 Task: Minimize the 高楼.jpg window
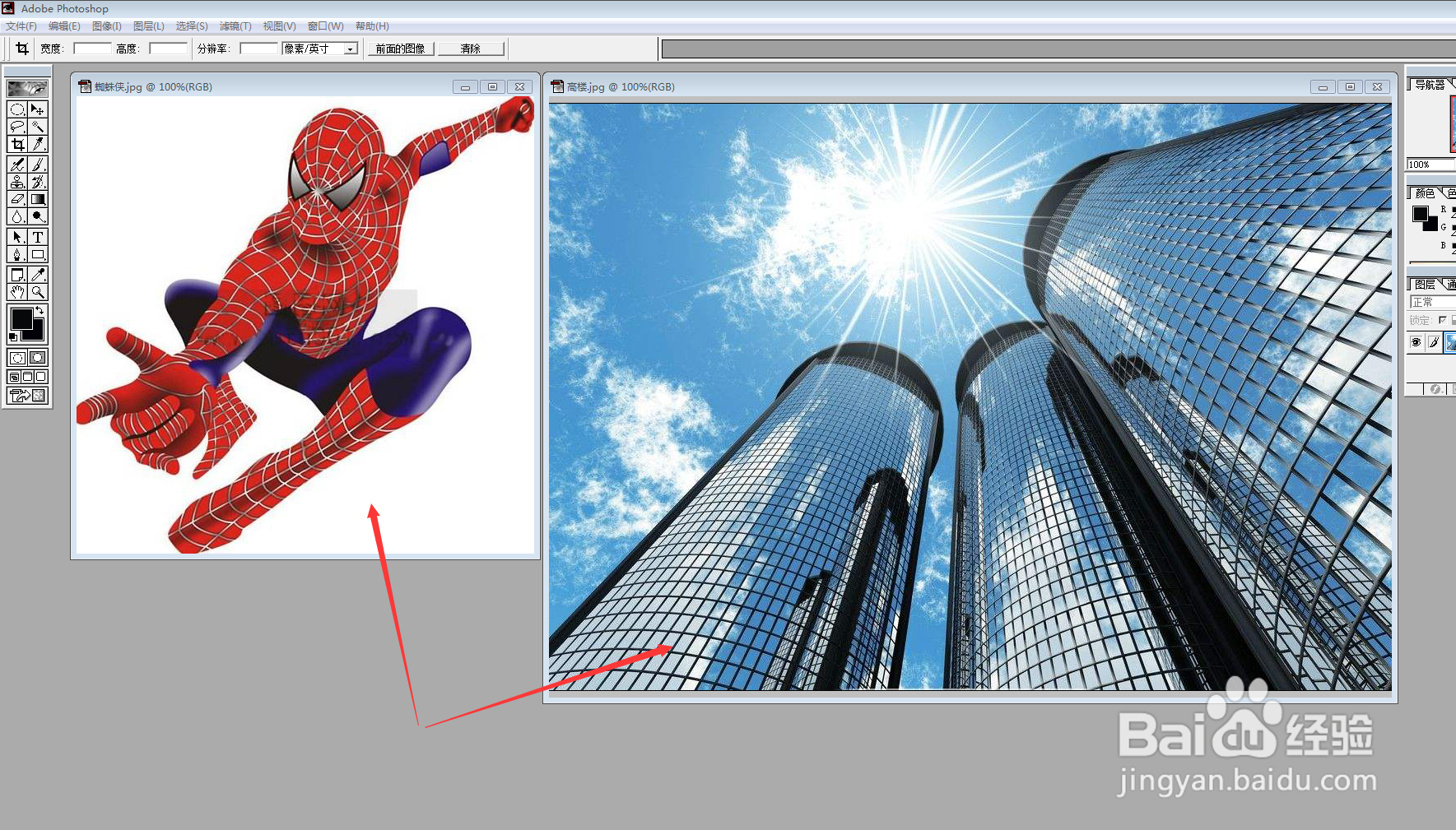[1323, 86]
